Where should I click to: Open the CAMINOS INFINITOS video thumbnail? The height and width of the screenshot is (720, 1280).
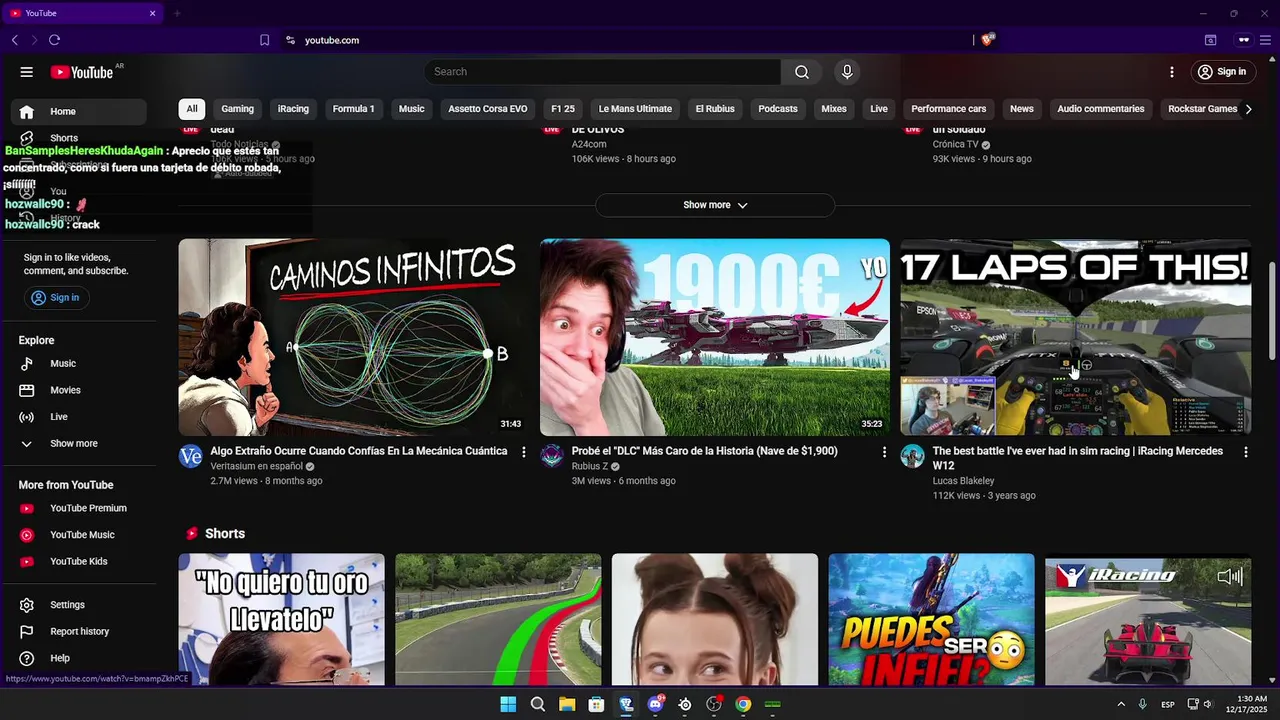coord(354,337)
